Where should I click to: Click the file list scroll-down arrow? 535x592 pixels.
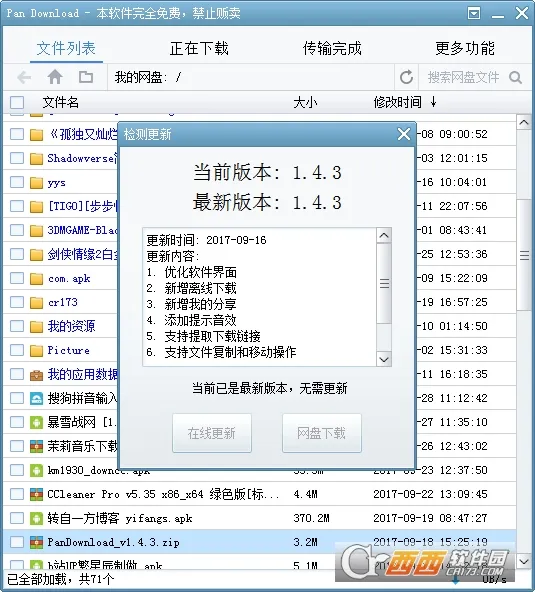coord(524,561)
